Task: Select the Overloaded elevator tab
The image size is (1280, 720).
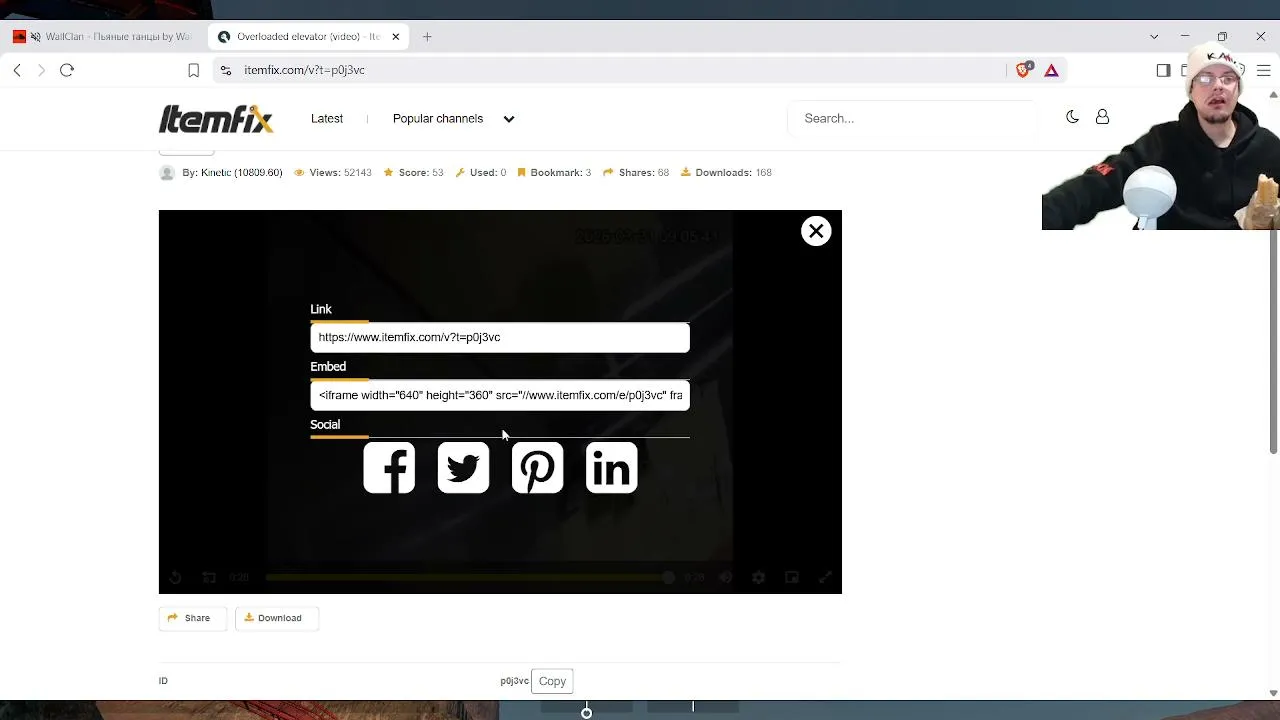Action: 308,36
